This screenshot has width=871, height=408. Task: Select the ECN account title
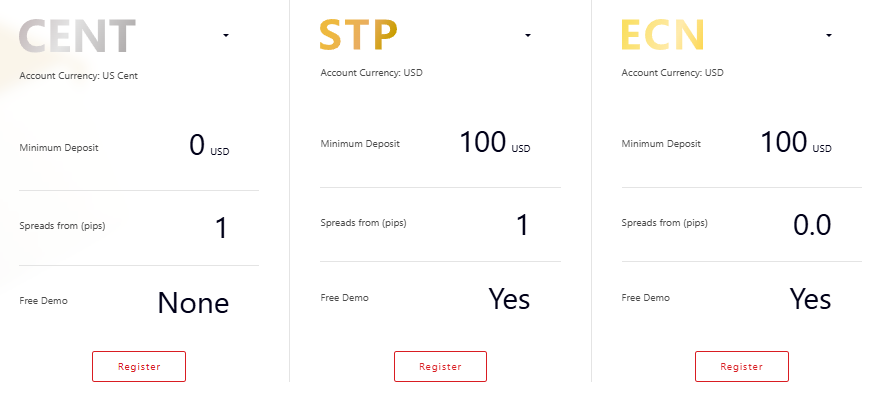point(663,35)
